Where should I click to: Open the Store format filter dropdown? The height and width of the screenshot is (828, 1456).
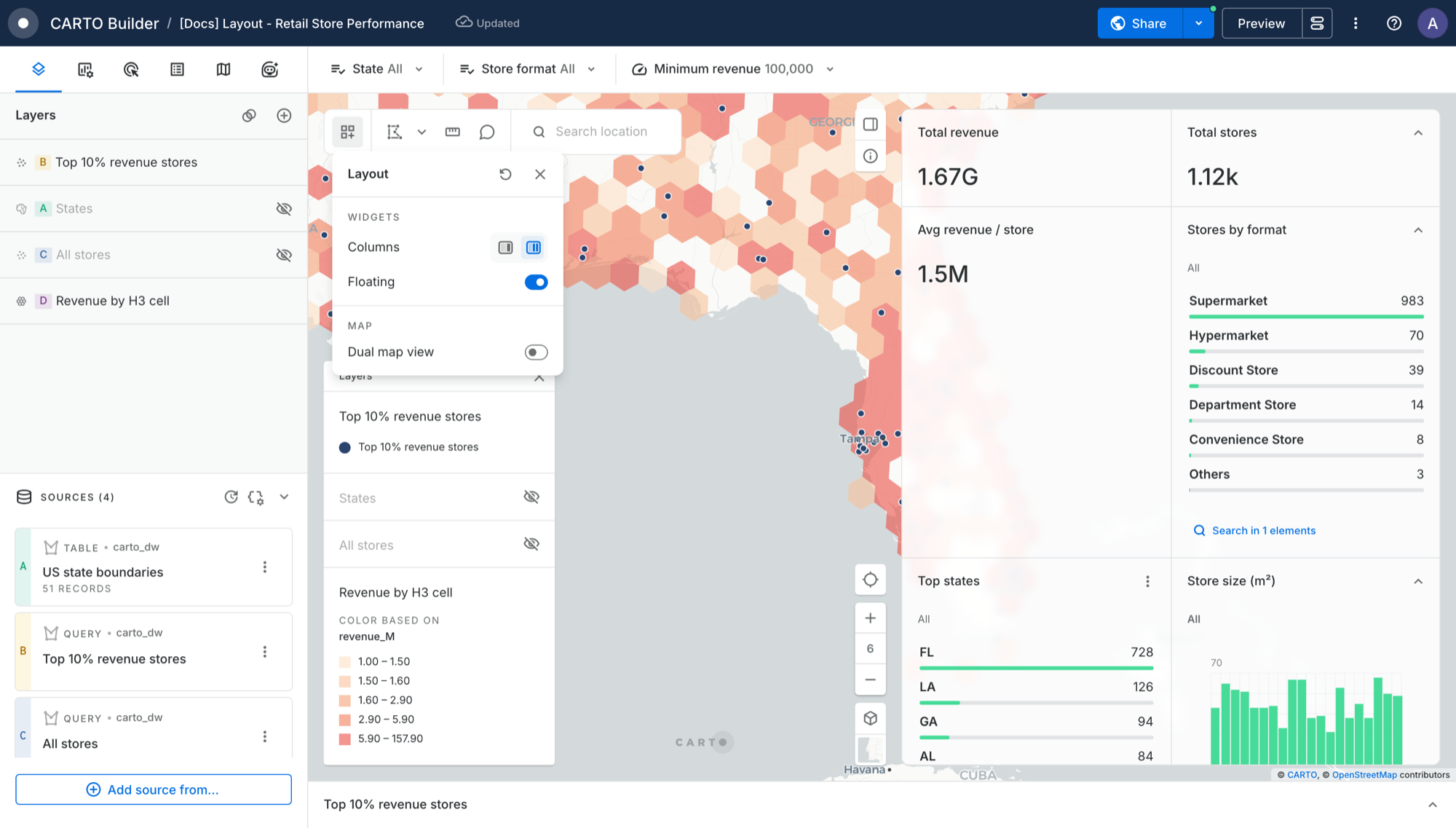click(528, 69)
